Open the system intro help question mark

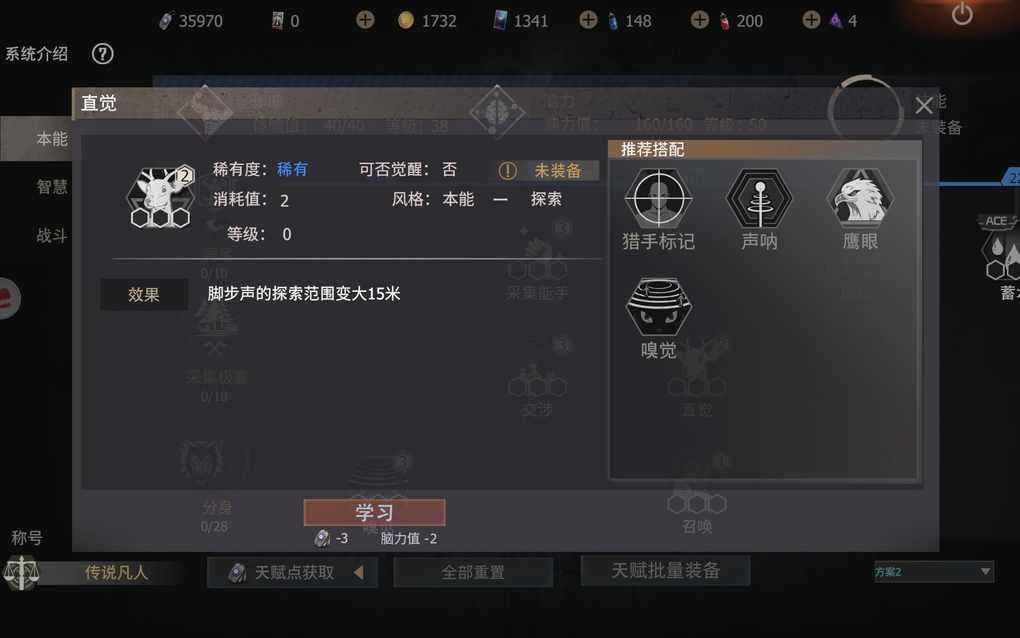pyautogui.click(x=102, y=53)
